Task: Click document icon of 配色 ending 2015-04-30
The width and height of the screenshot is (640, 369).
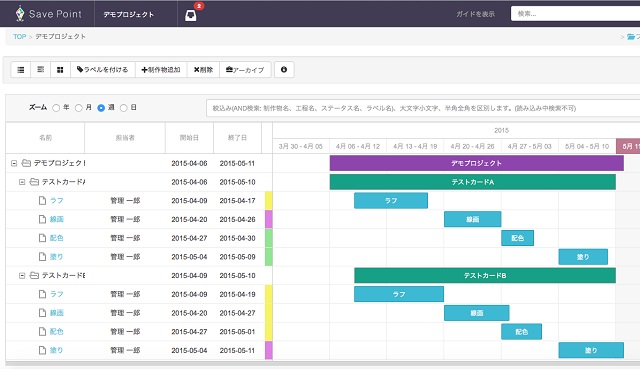Action: pyautogui.click(x=42, y=238)
